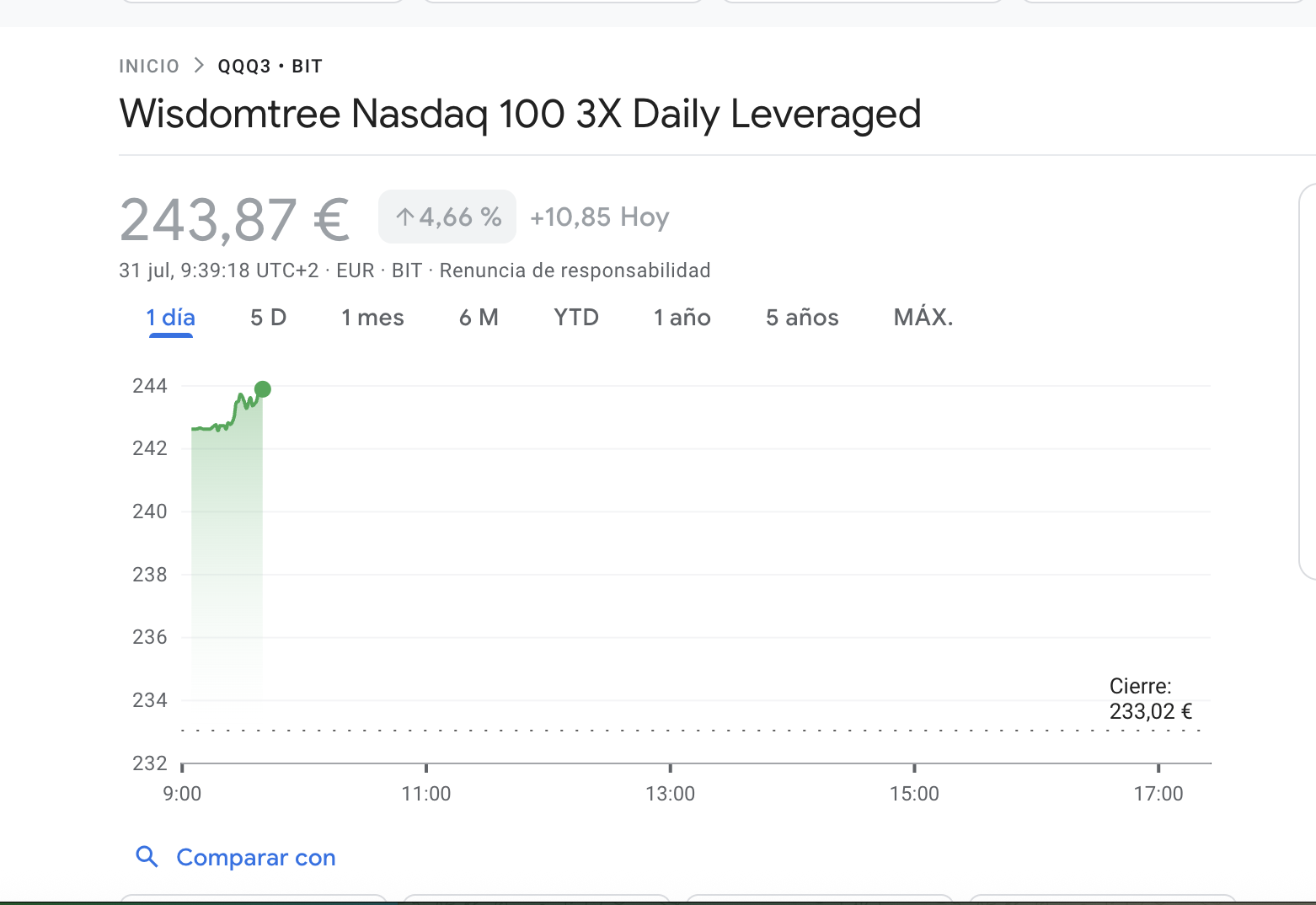Click the 31 jul, 9:39:18 UTC+2 timestamp
Viewport: 1316px width, 905px height.
tap(219, 270)
